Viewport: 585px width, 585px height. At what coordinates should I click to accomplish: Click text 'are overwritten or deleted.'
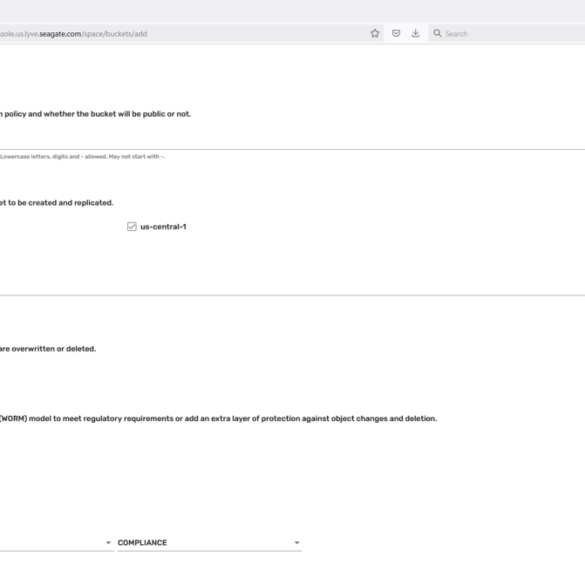(x=48, y=349)
